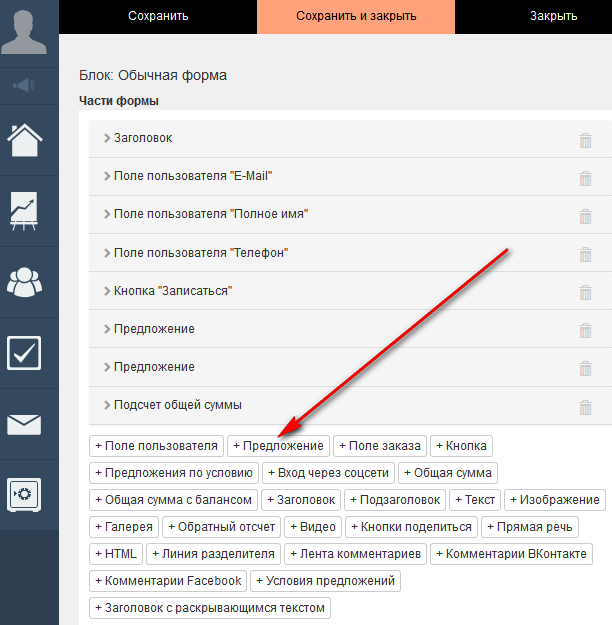Expand the first Предложение chevron
Screen dimensions: 612x625
pos(106,329)
